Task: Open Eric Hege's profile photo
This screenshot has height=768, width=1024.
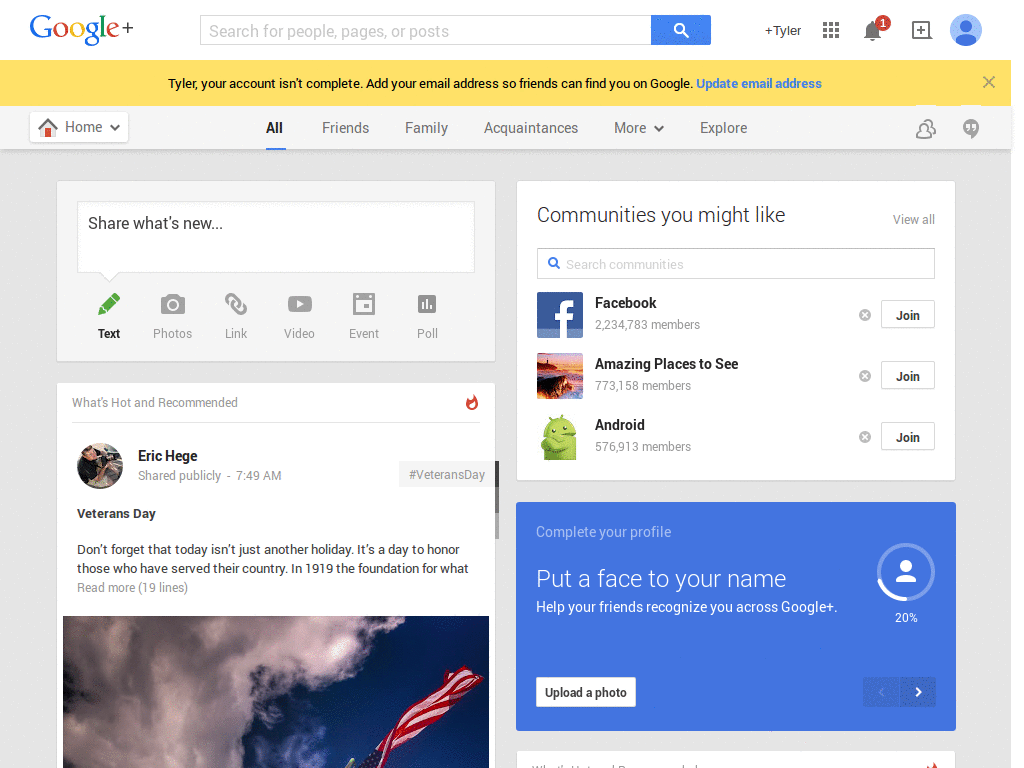Action: pos(100,466)
